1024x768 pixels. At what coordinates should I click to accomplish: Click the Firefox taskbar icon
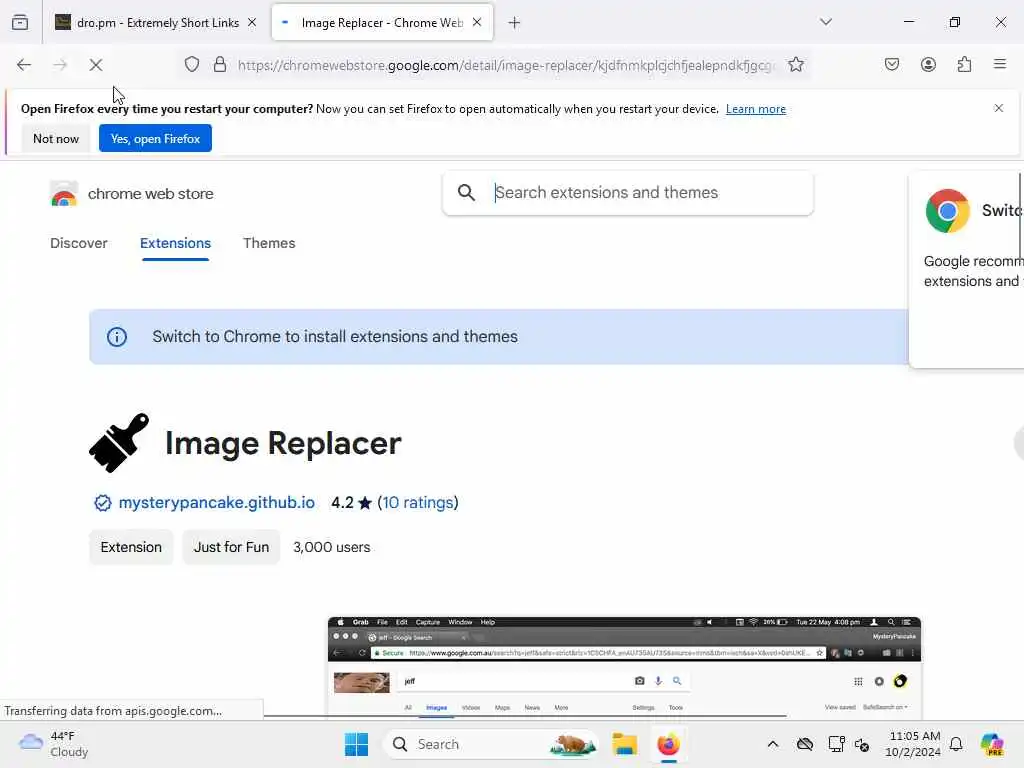(x=668, y=744)
